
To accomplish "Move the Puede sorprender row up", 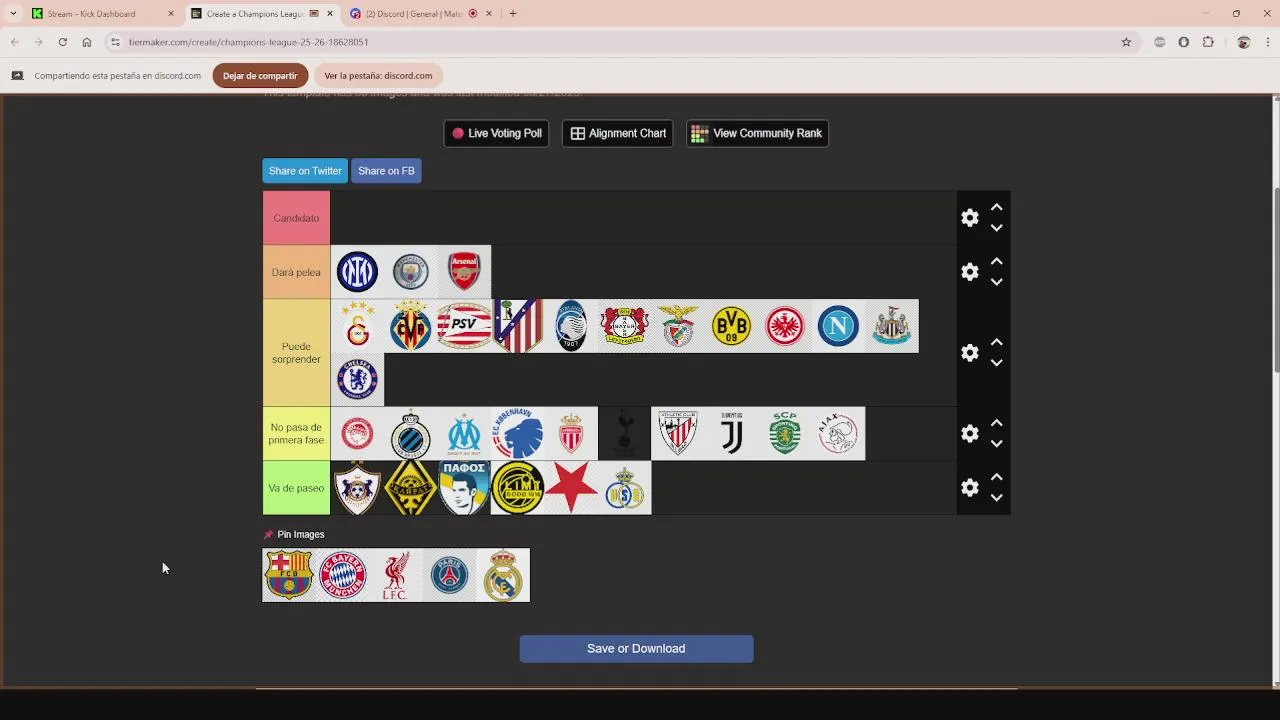I will (x=997, y=343).
